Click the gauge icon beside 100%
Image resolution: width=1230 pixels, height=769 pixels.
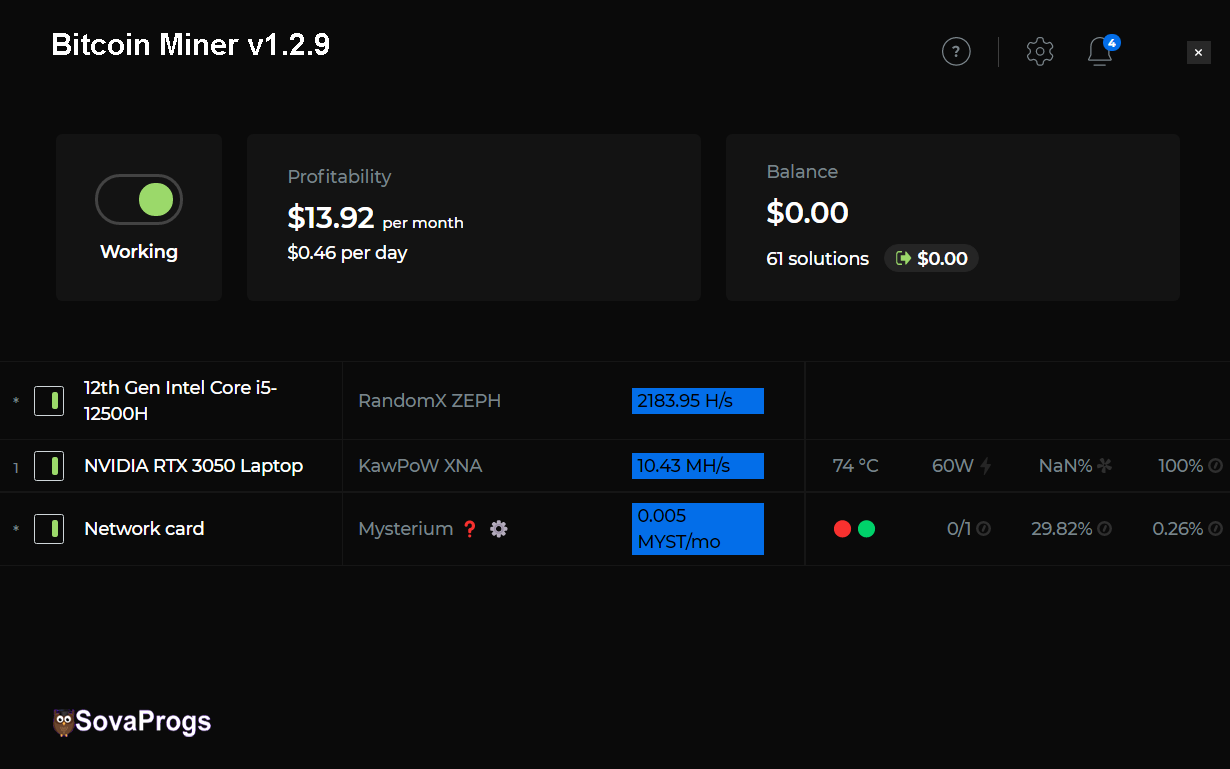[x=1215, y=466]
